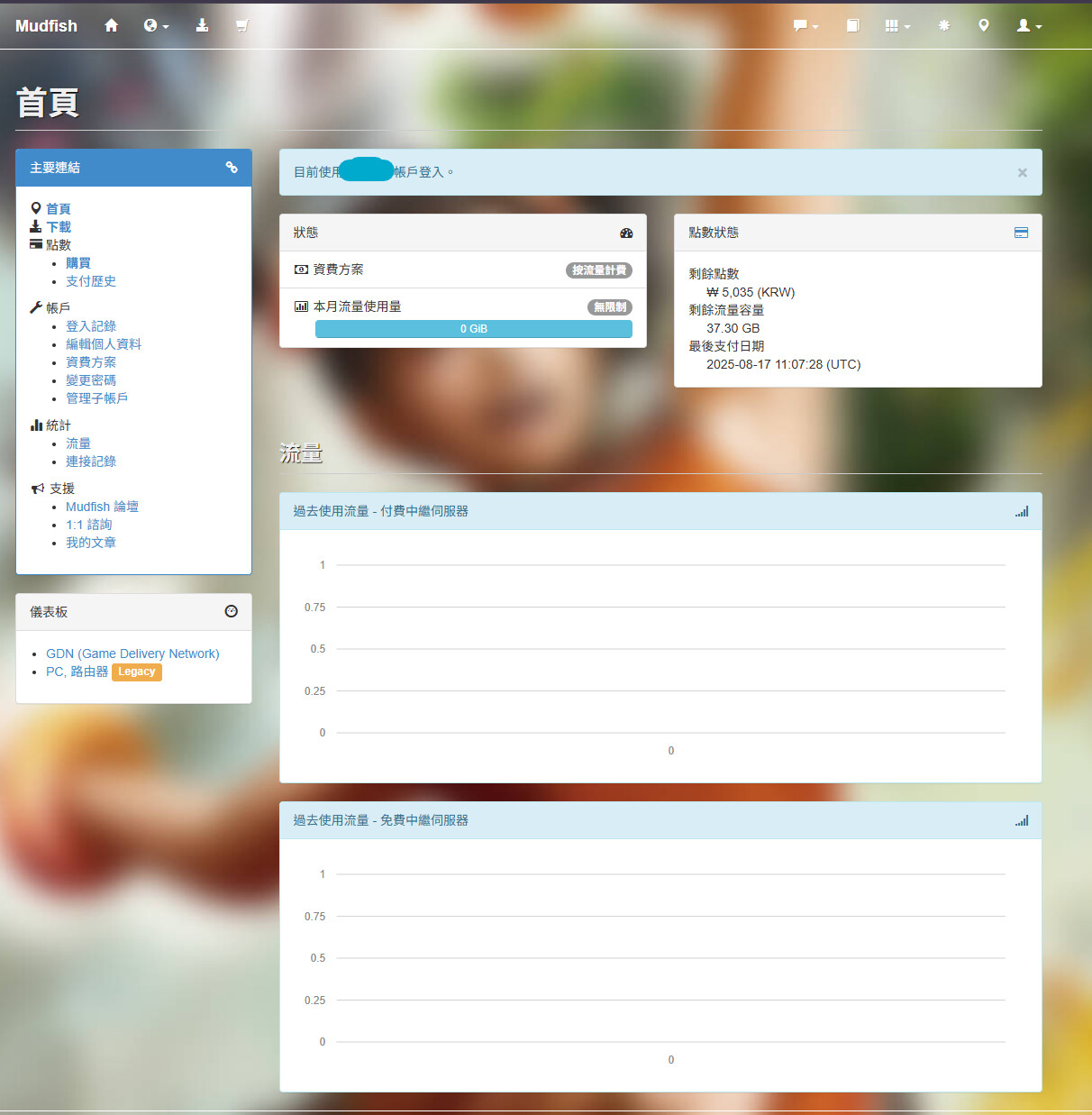Image resolution: width=1092 pixels, height=1115 pixels.
Task: Open the download icon in the top navbar
Action: [202, 25]
